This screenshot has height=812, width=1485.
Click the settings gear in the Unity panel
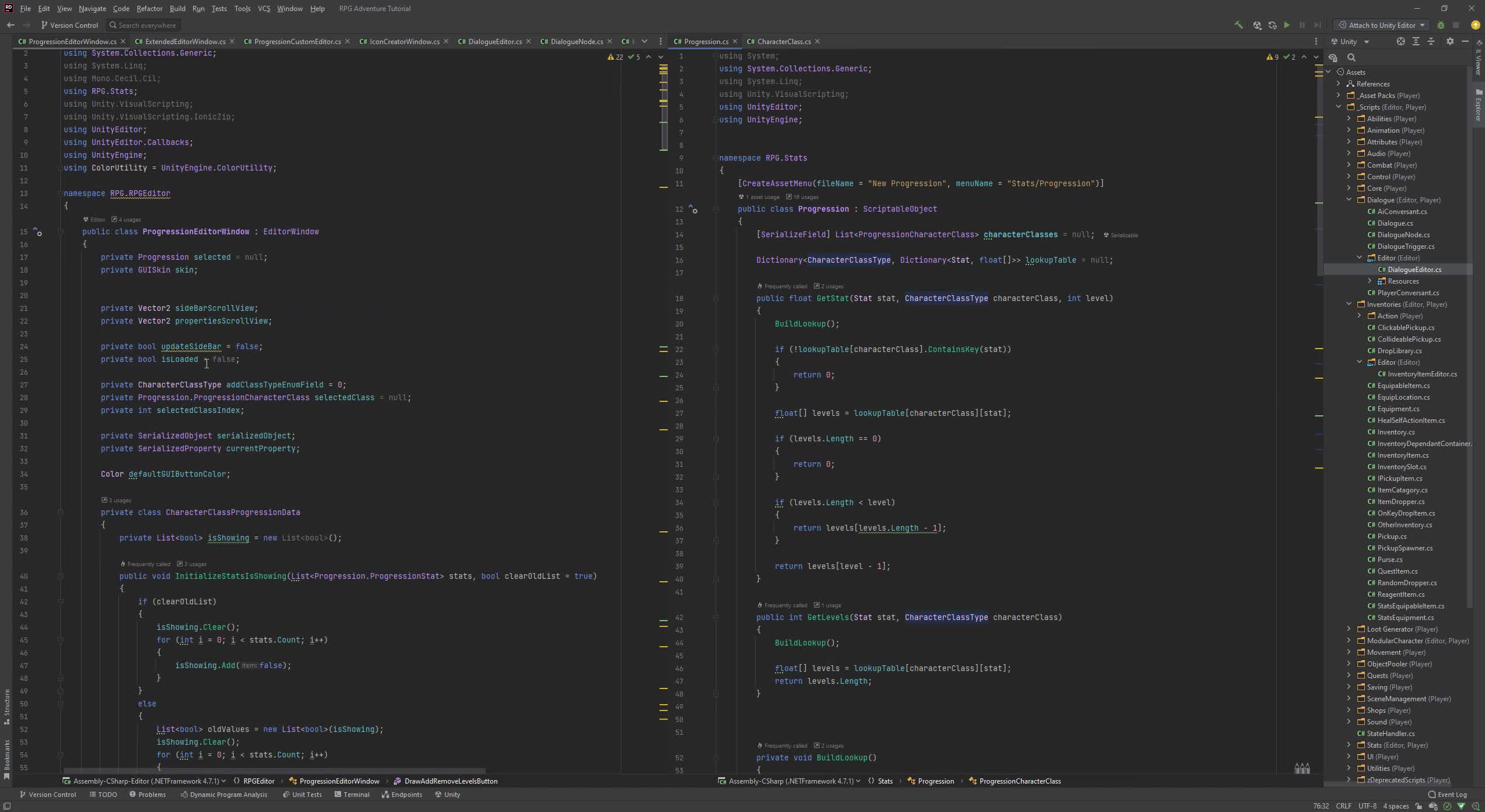click(x=1450, y=41)
